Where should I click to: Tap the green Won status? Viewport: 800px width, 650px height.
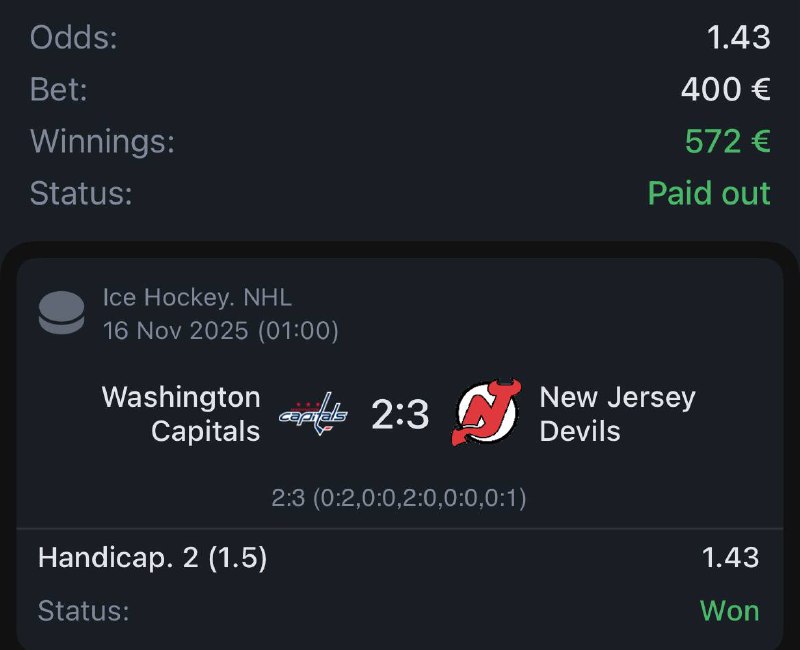click(729, 610)
